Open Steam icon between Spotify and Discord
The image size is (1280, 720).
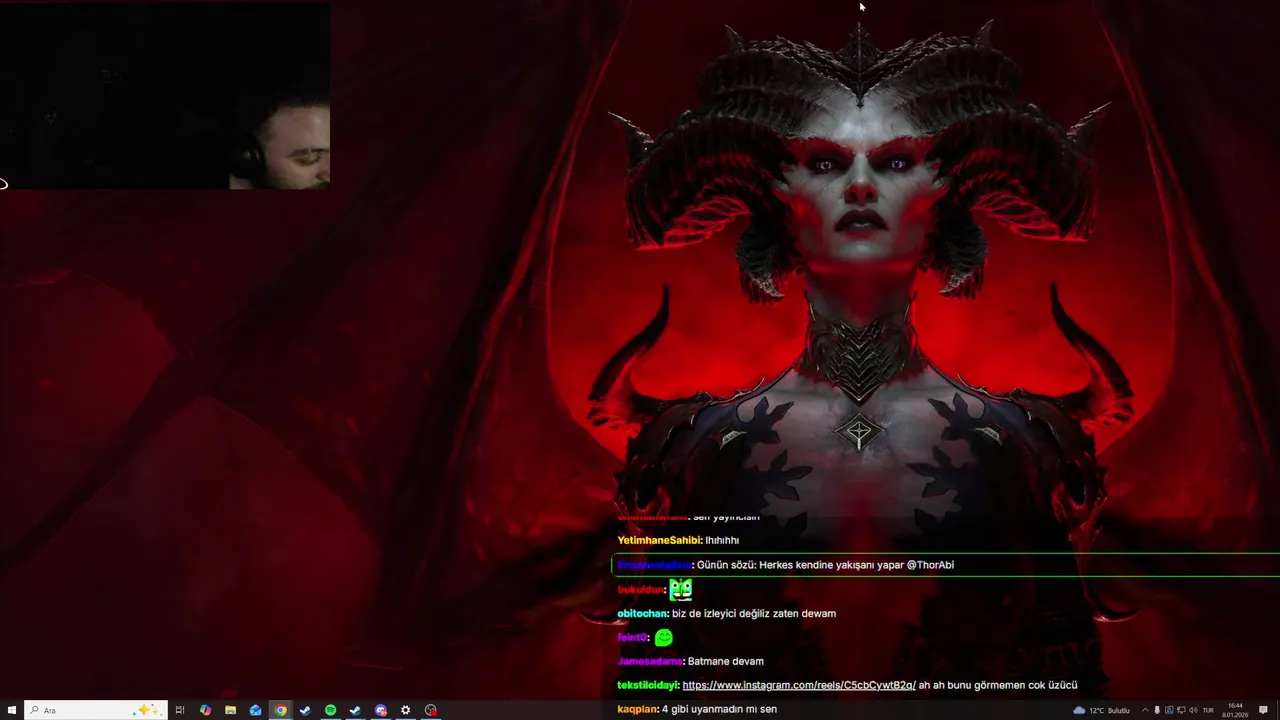(355, 710)
